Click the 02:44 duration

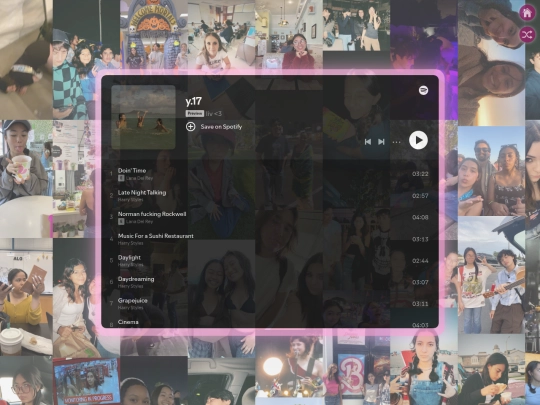click(x=420, y=261)
